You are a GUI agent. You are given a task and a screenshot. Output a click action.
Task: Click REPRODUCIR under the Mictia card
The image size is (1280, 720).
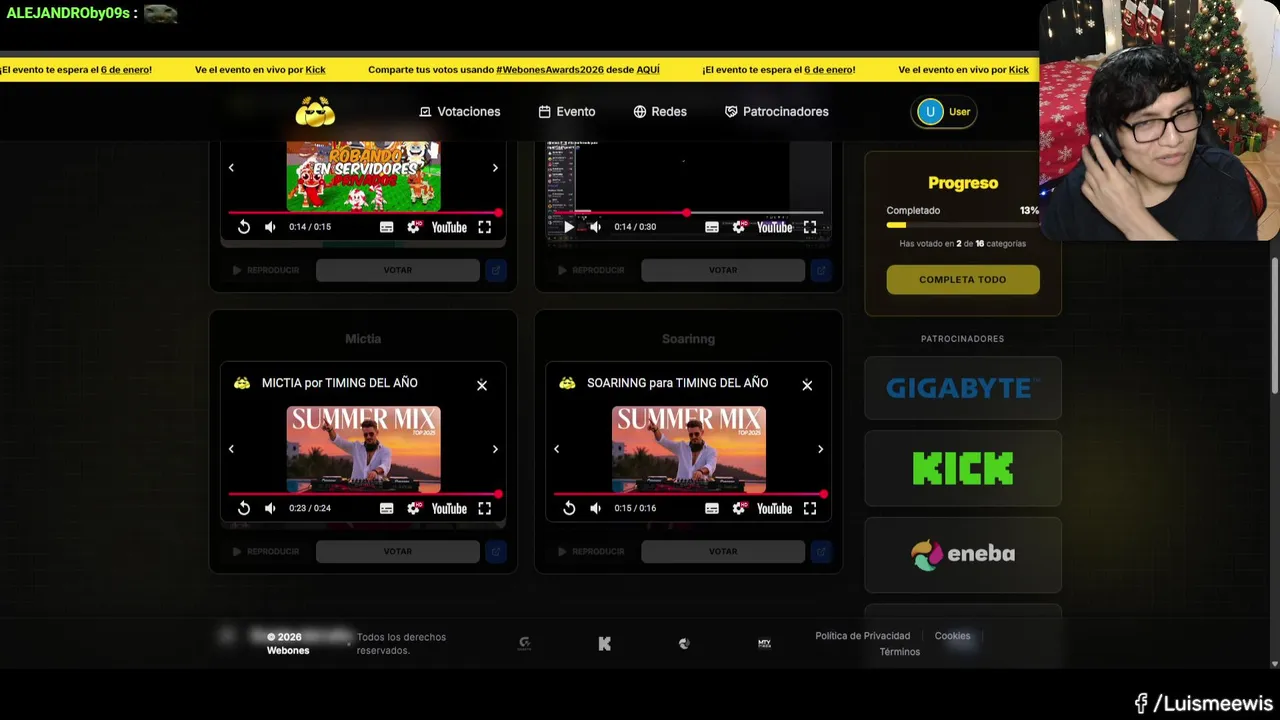[x=266, y=551]
